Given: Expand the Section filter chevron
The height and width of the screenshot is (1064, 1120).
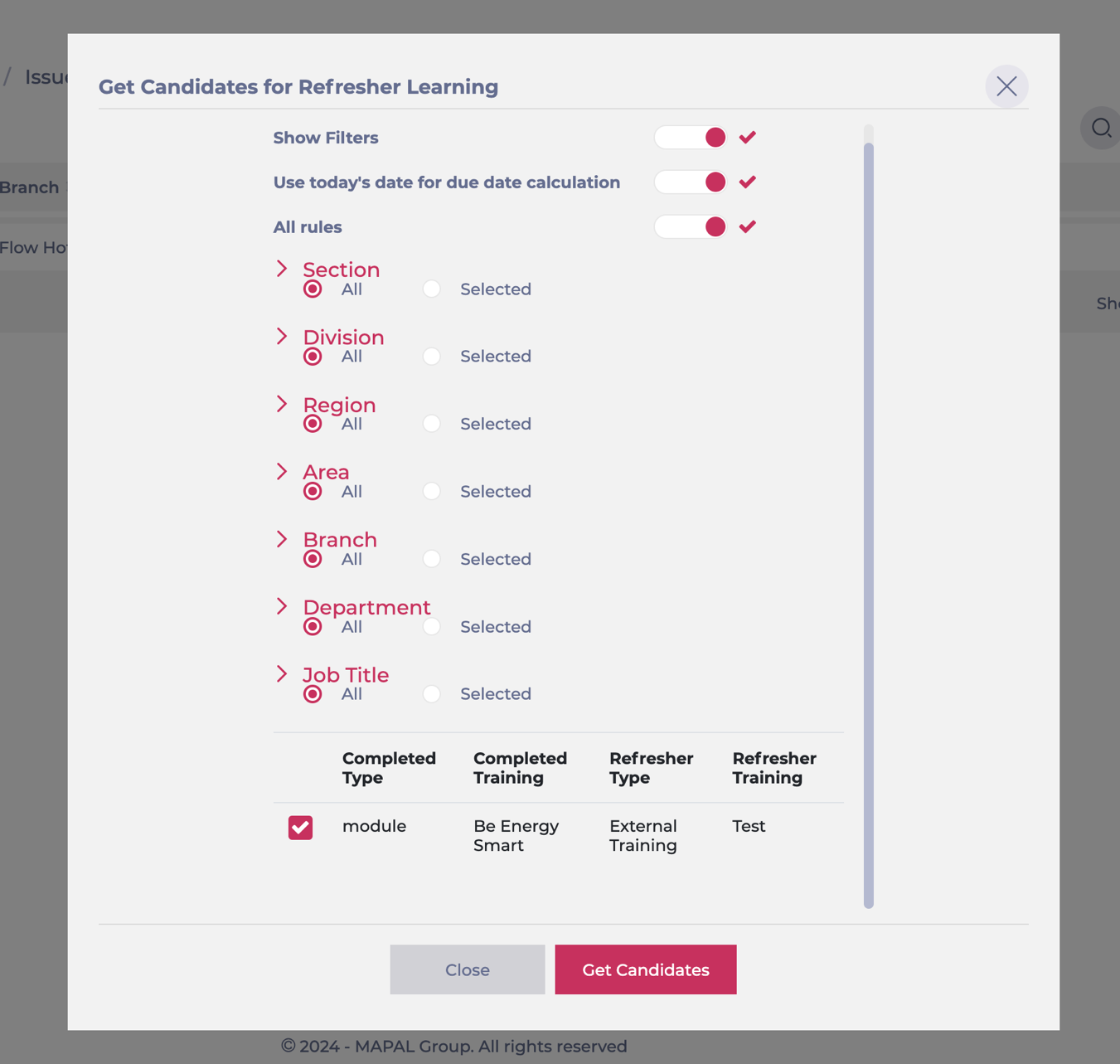Looking at the screenshot, I should (282, 269).
